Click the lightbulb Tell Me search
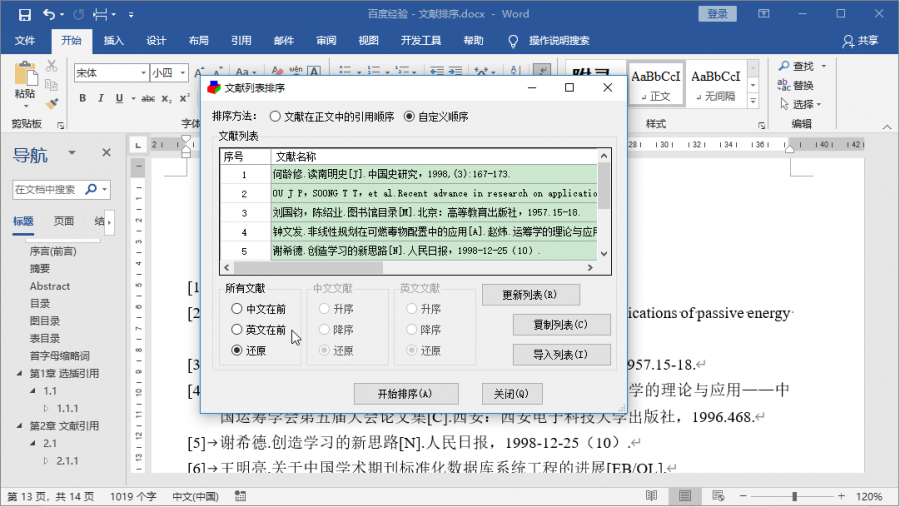900x507 pixels. click(513, 41)
